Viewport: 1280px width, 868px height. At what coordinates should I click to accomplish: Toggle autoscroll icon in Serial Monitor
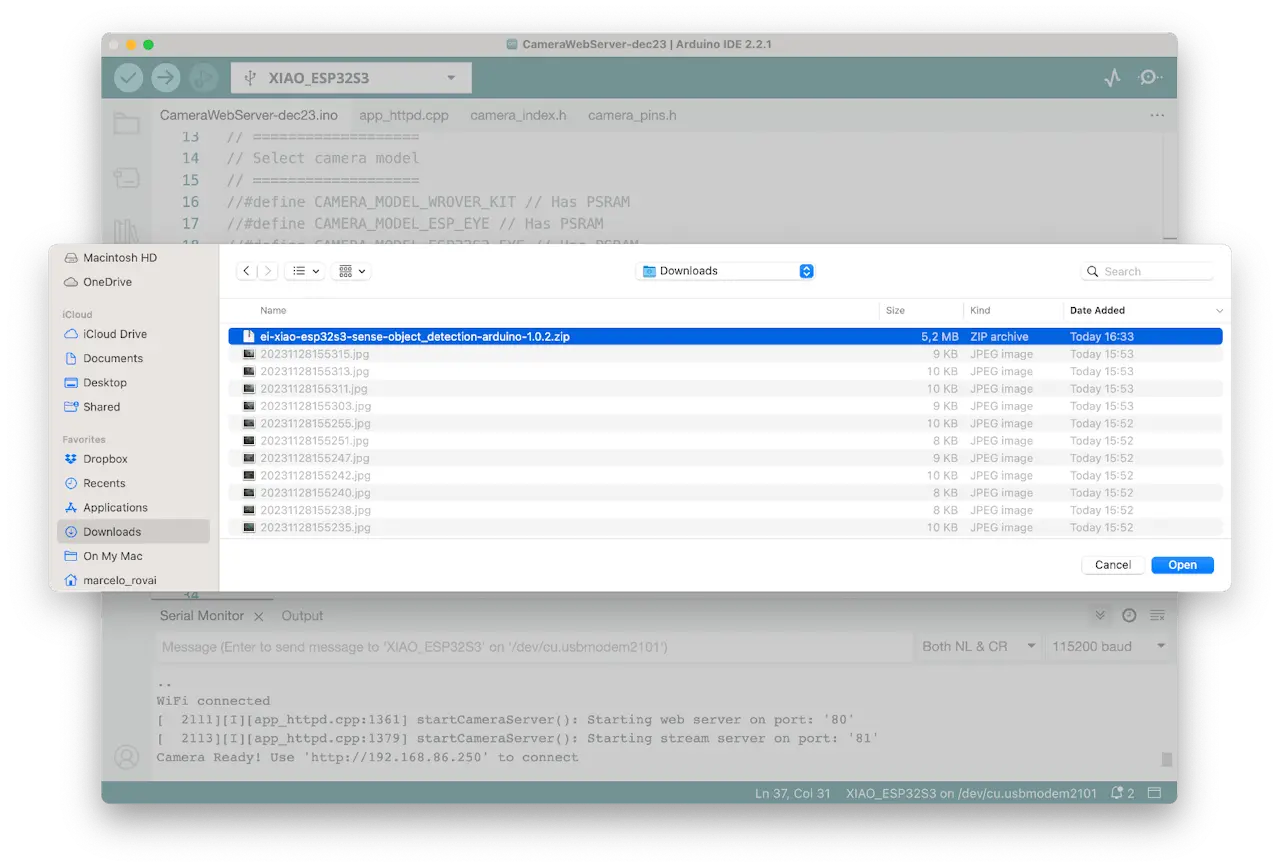pyautogui.click(x=1100, y=616)
